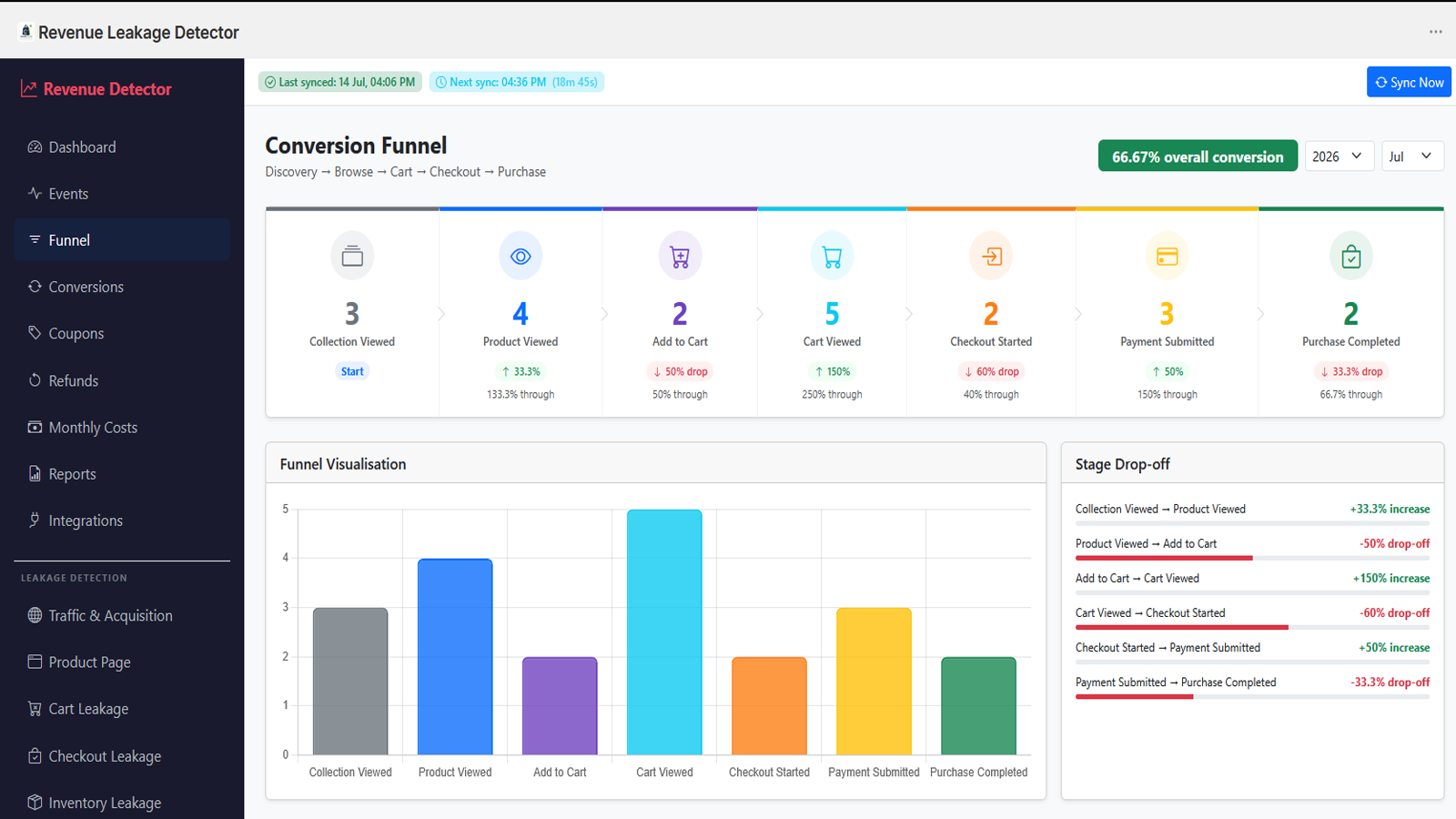Click the Product Viewed eye icon
Screen dimensions: 1456x819
pyautogui.click(x=521, y=257)
